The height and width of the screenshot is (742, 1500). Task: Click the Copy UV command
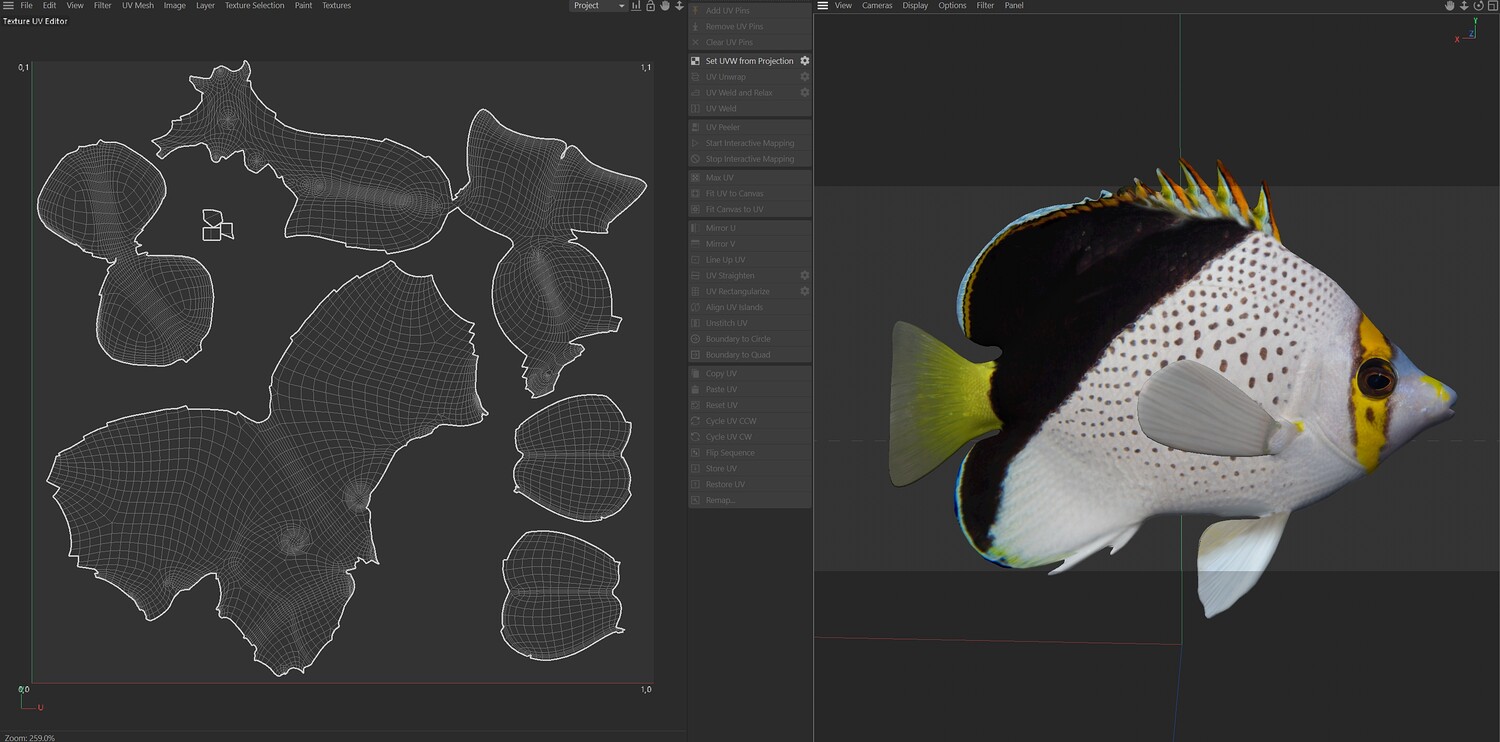tap(750, 374)
